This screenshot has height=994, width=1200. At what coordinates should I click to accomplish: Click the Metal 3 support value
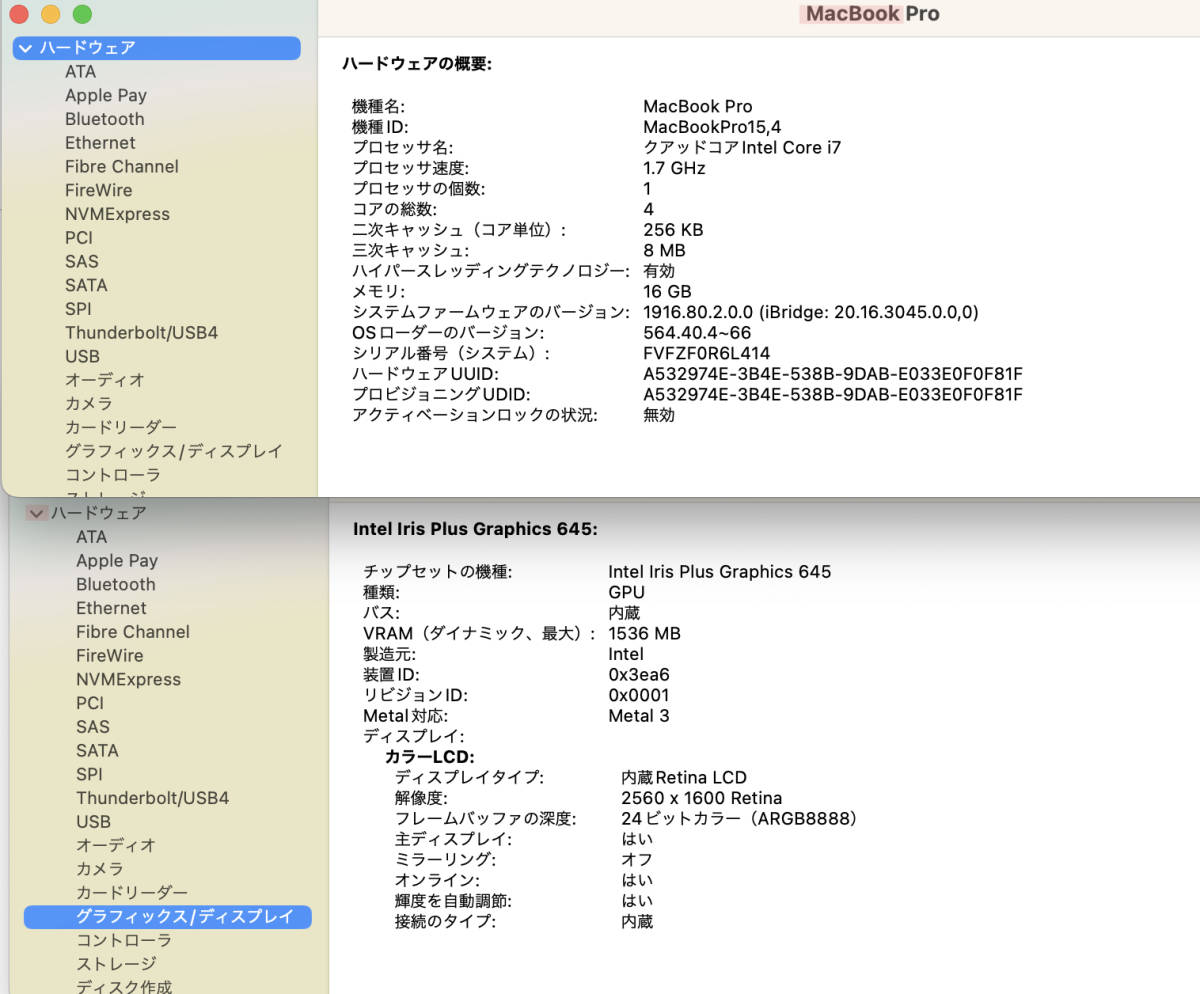[639, 716]
